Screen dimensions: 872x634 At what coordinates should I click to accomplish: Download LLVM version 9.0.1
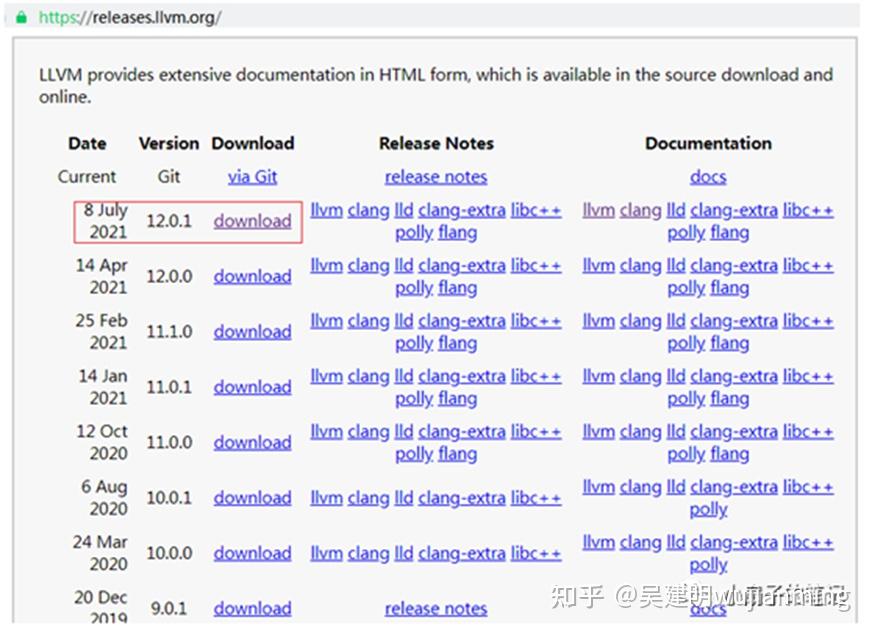pyautogui.click(x=252, y=608)
